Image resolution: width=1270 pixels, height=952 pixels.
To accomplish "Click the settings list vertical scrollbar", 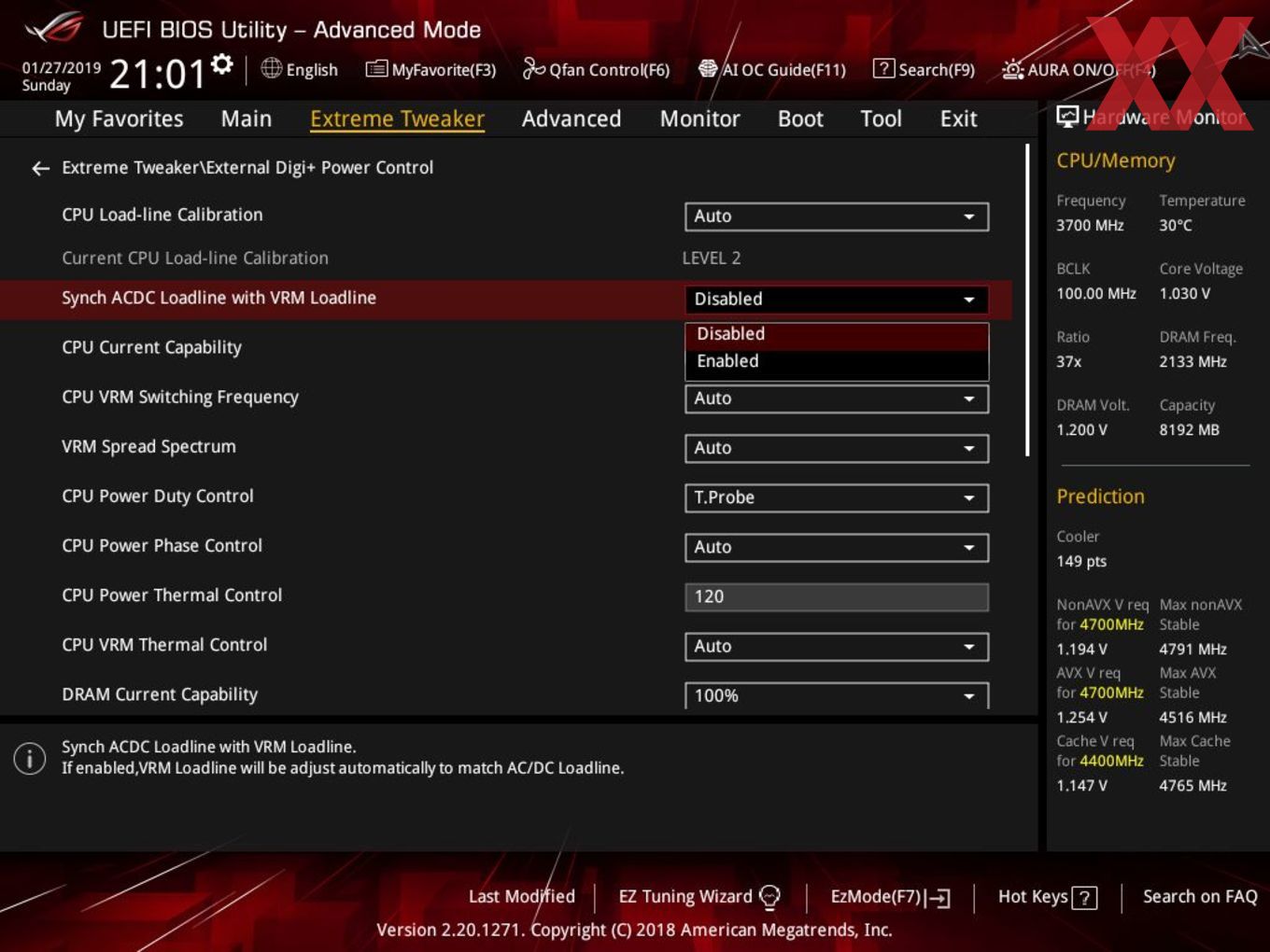I will (1027, 300).
